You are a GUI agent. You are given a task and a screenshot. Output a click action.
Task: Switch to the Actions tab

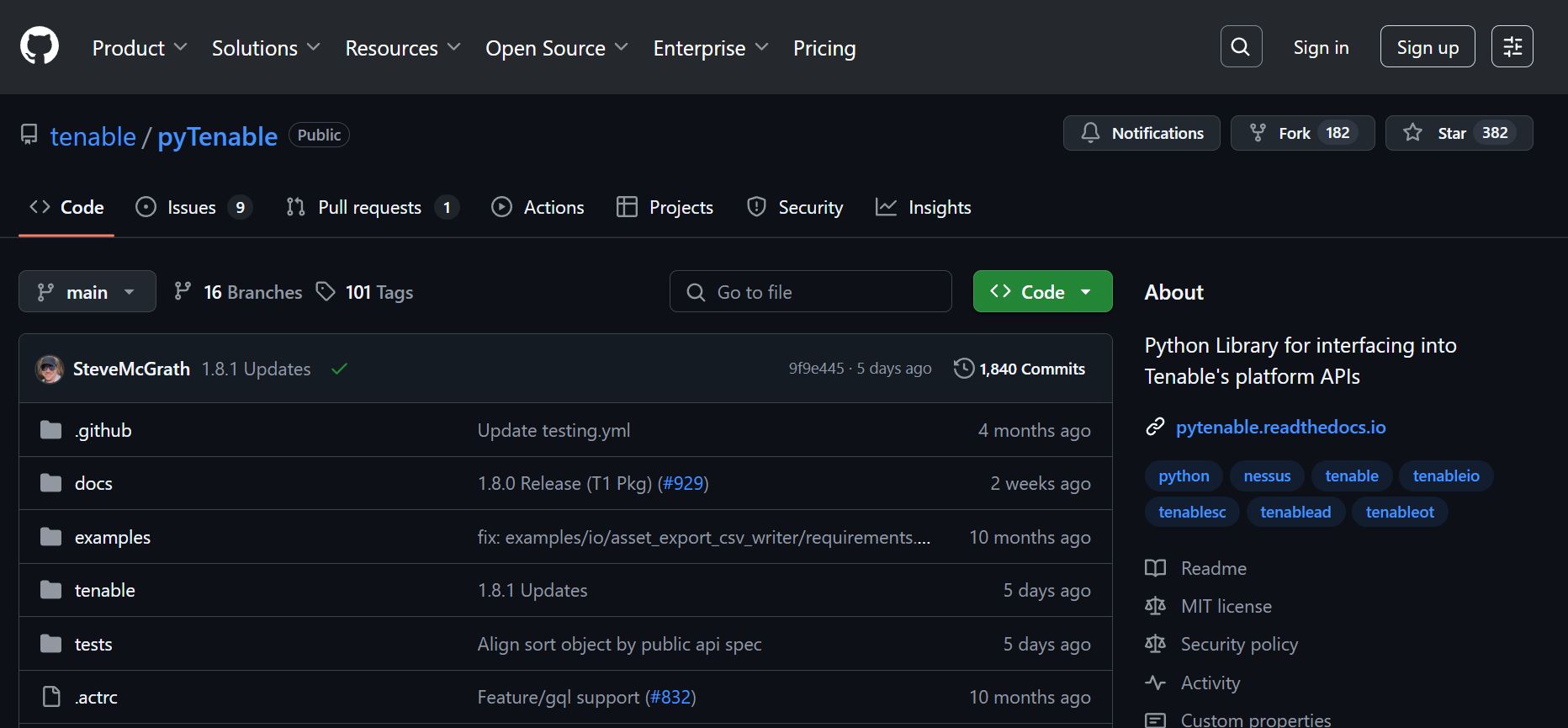[x=538, y=207]
